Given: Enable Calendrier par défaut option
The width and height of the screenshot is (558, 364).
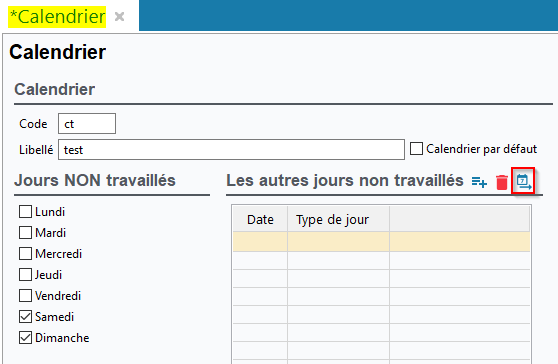Looking at the screenshot, I should click(x=416, y=148).
